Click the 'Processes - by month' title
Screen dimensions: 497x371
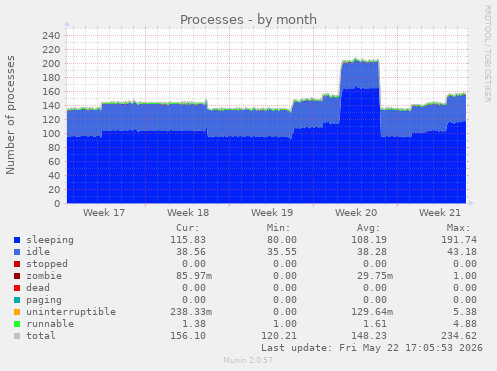(248, 20)
